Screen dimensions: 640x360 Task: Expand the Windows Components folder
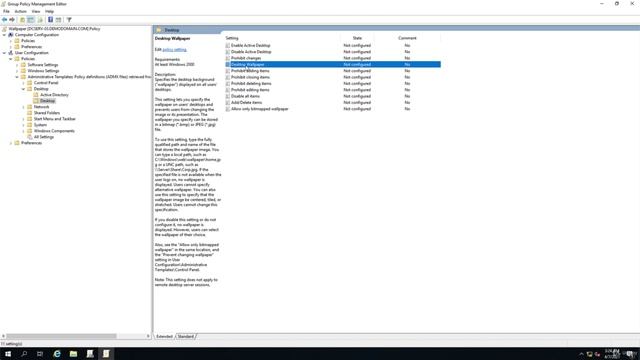[x=24, y=131]
